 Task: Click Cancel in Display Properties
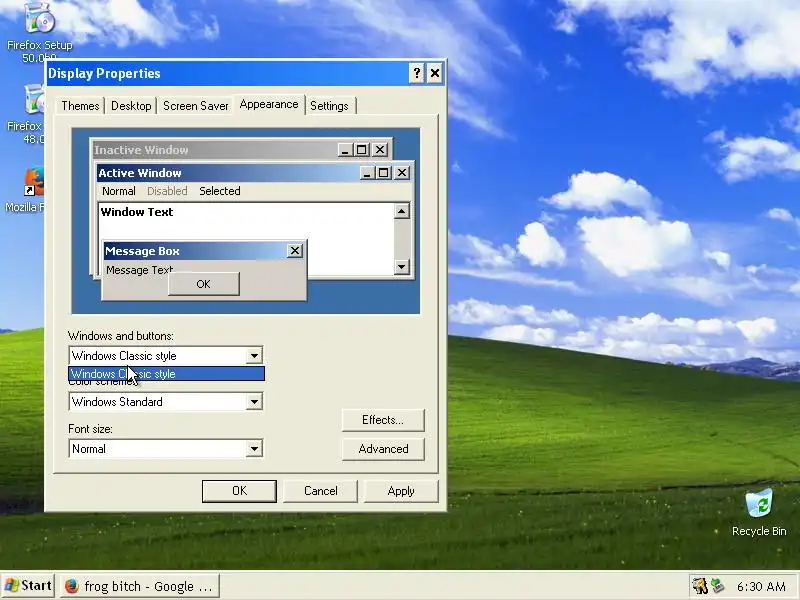click(x=320, y=491)
